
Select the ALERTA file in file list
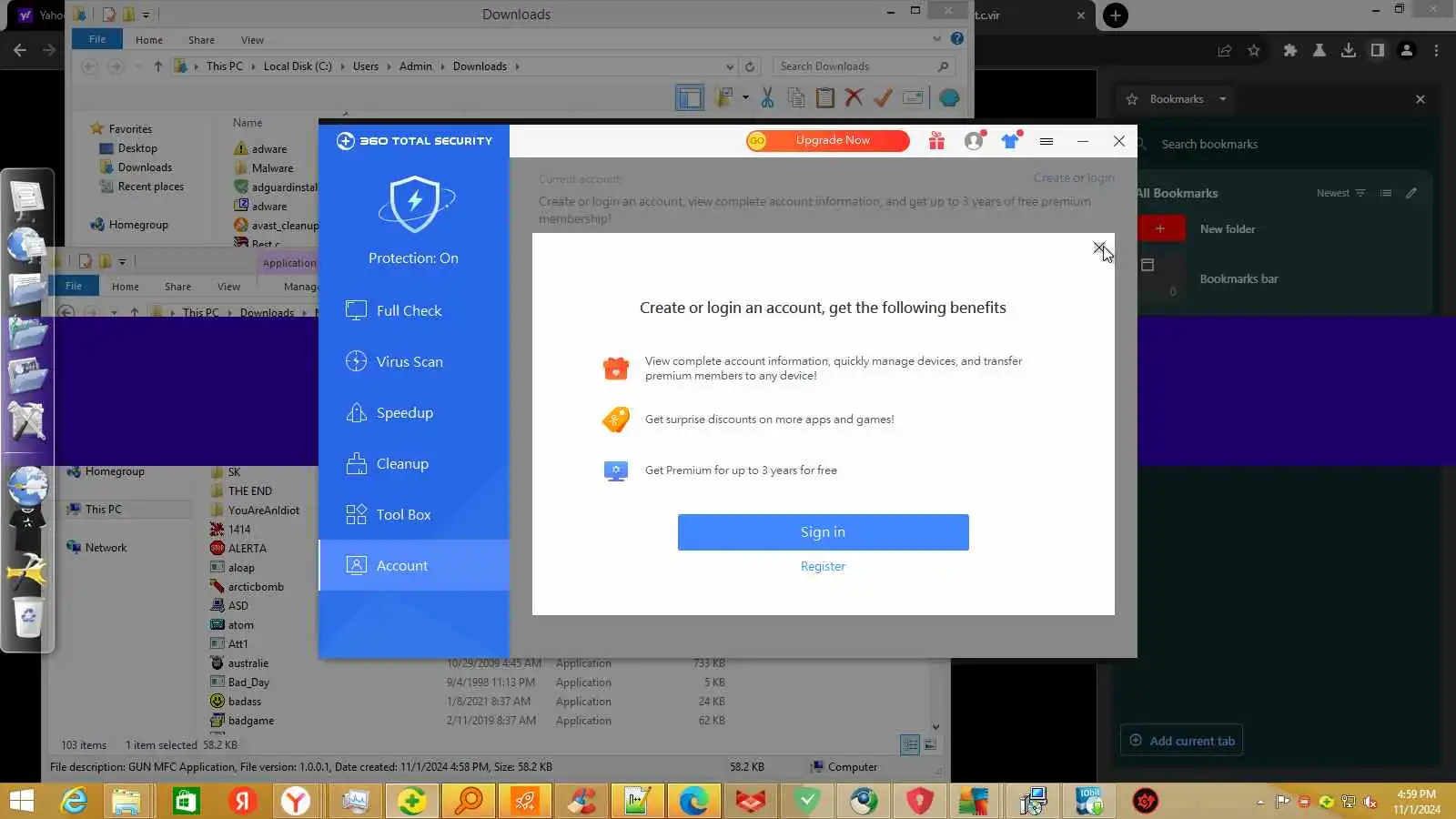tap(247, 549)
